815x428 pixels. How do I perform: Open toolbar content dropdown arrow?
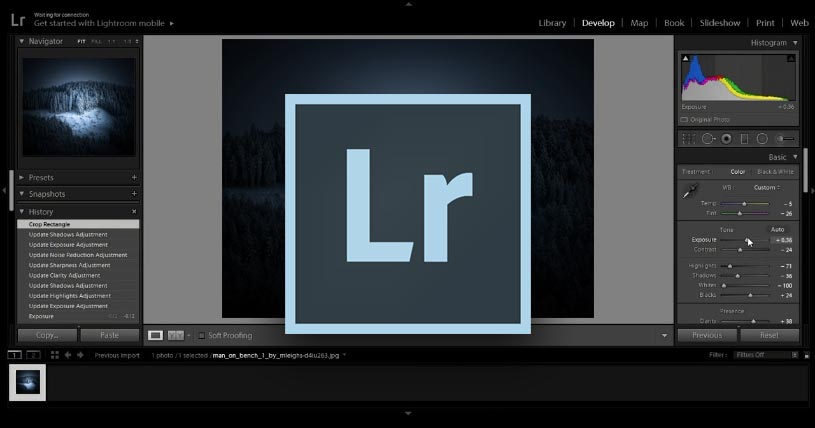click(664, 336)
